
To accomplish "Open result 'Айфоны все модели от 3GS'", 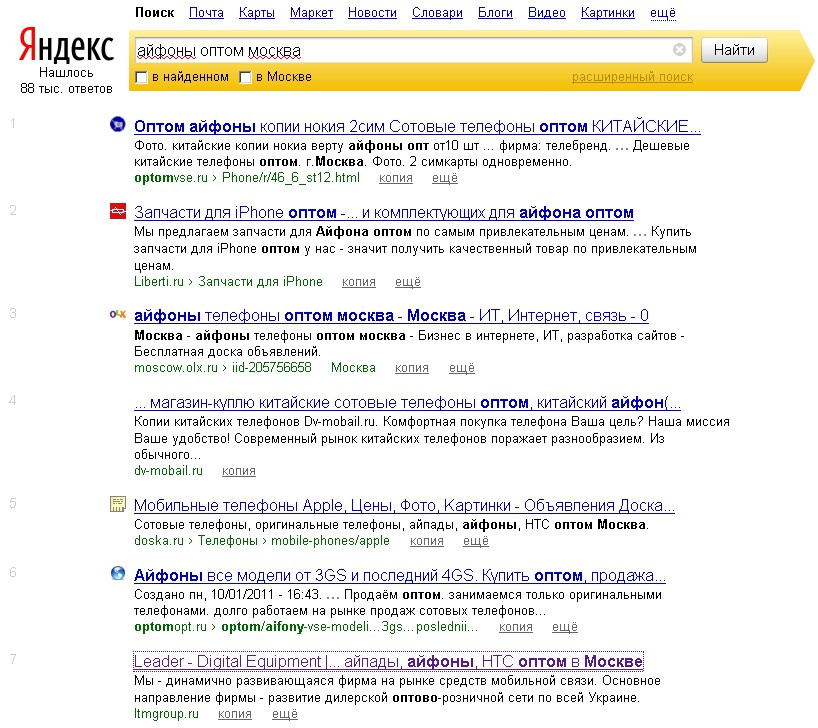I will click(400, 576).
